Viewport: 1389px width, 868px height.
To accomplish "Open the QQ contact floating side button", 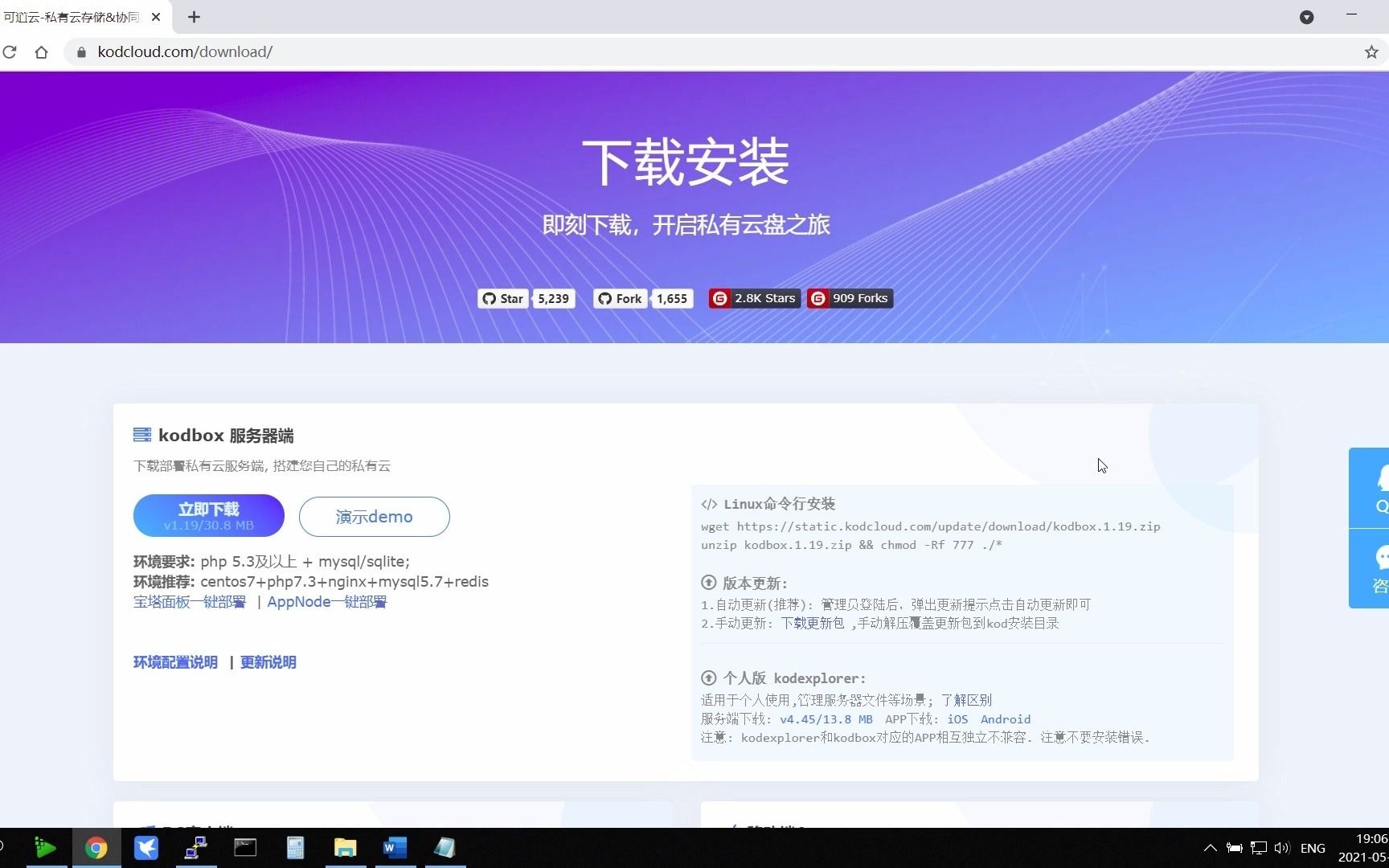I will 1370,488.
